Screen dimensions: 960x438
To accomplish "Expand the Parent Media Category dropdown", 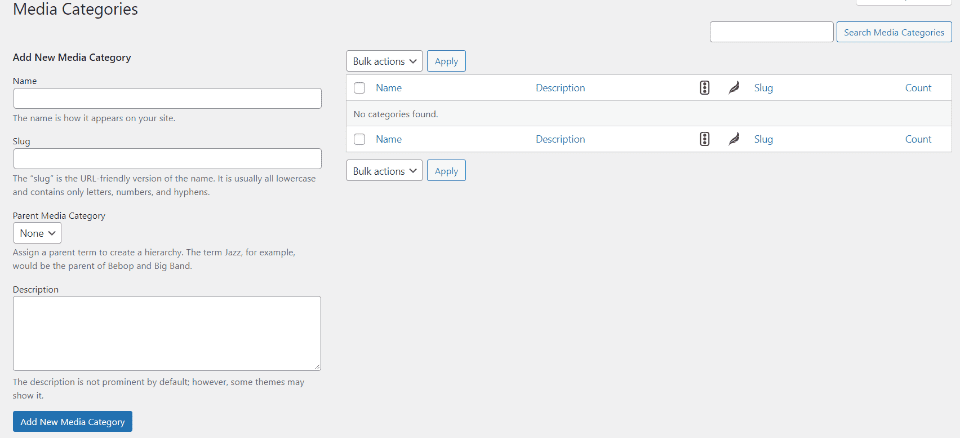I will tap(38, 233).
